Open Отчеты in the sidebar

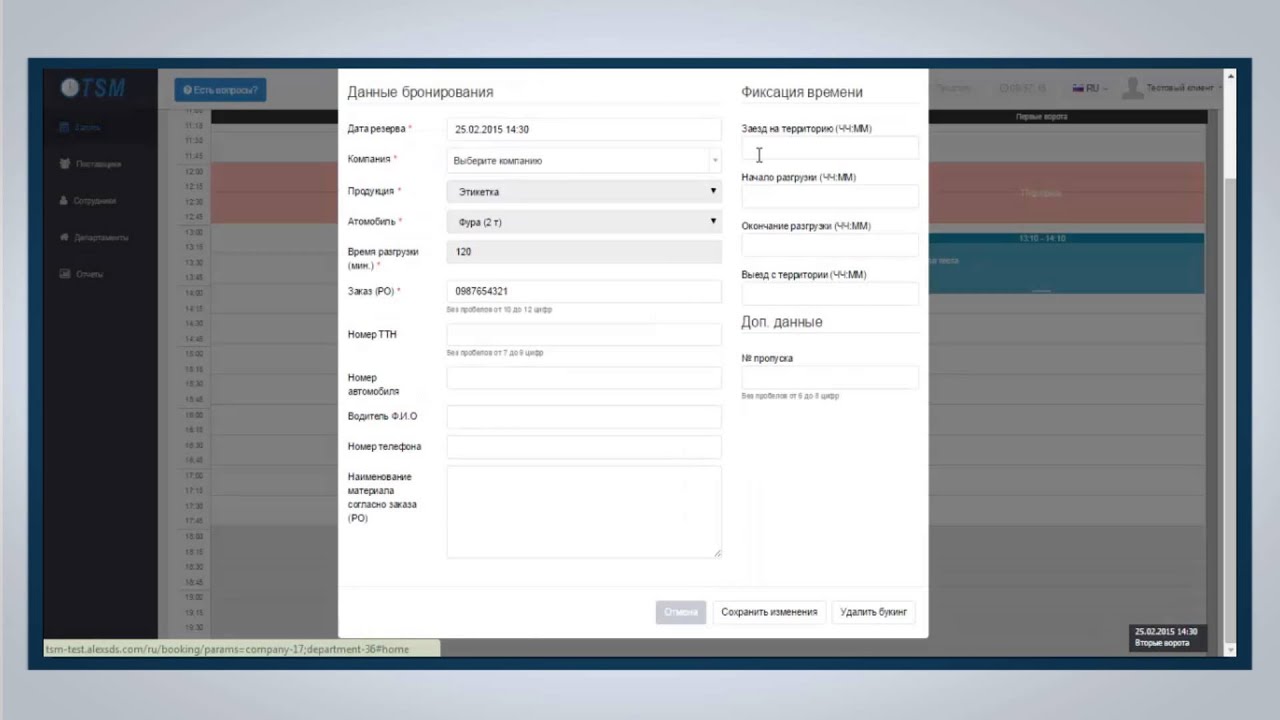(x=89, y=274)
